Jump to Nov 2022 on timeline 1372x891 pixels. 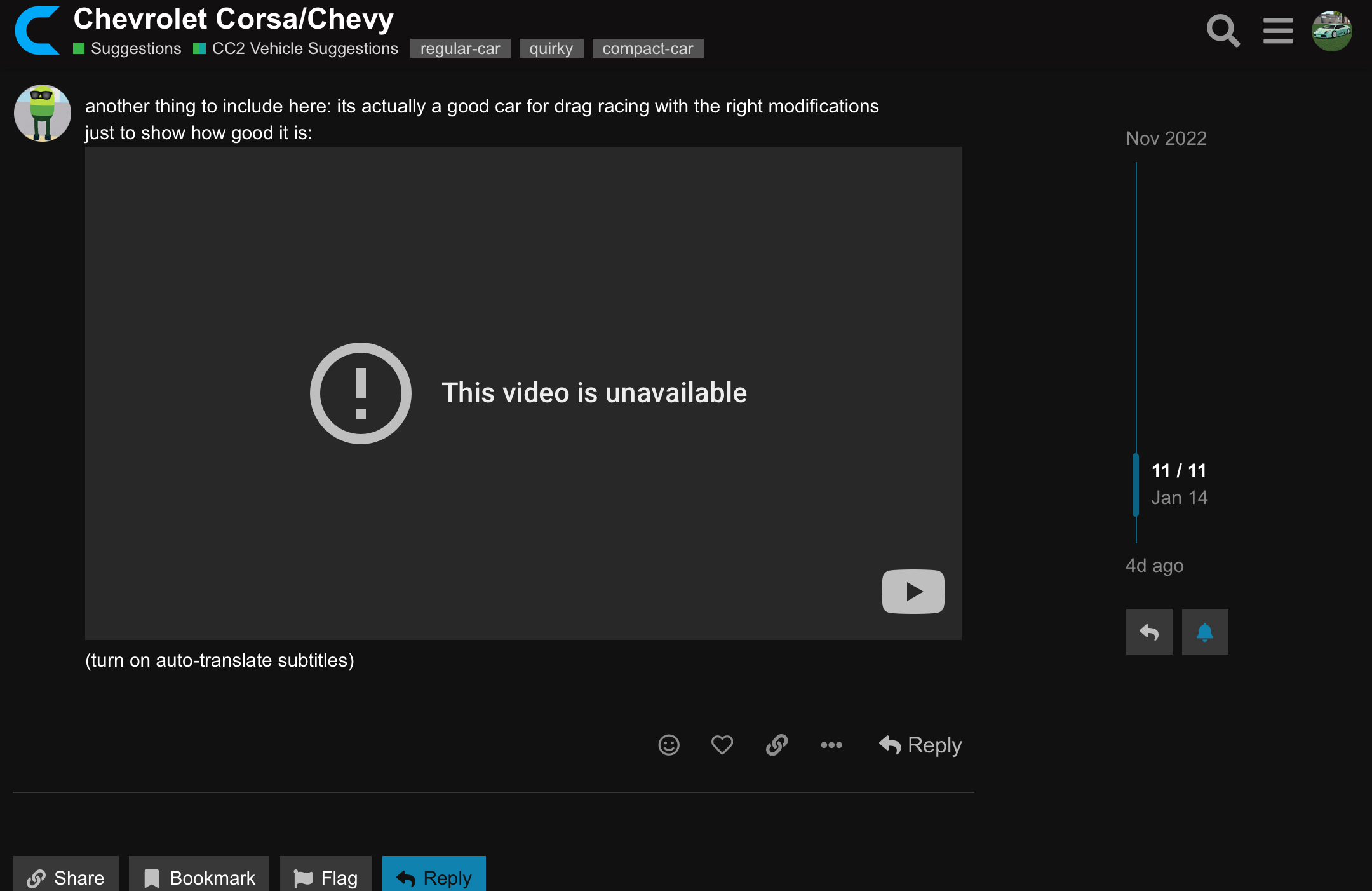click(1166, 139)
